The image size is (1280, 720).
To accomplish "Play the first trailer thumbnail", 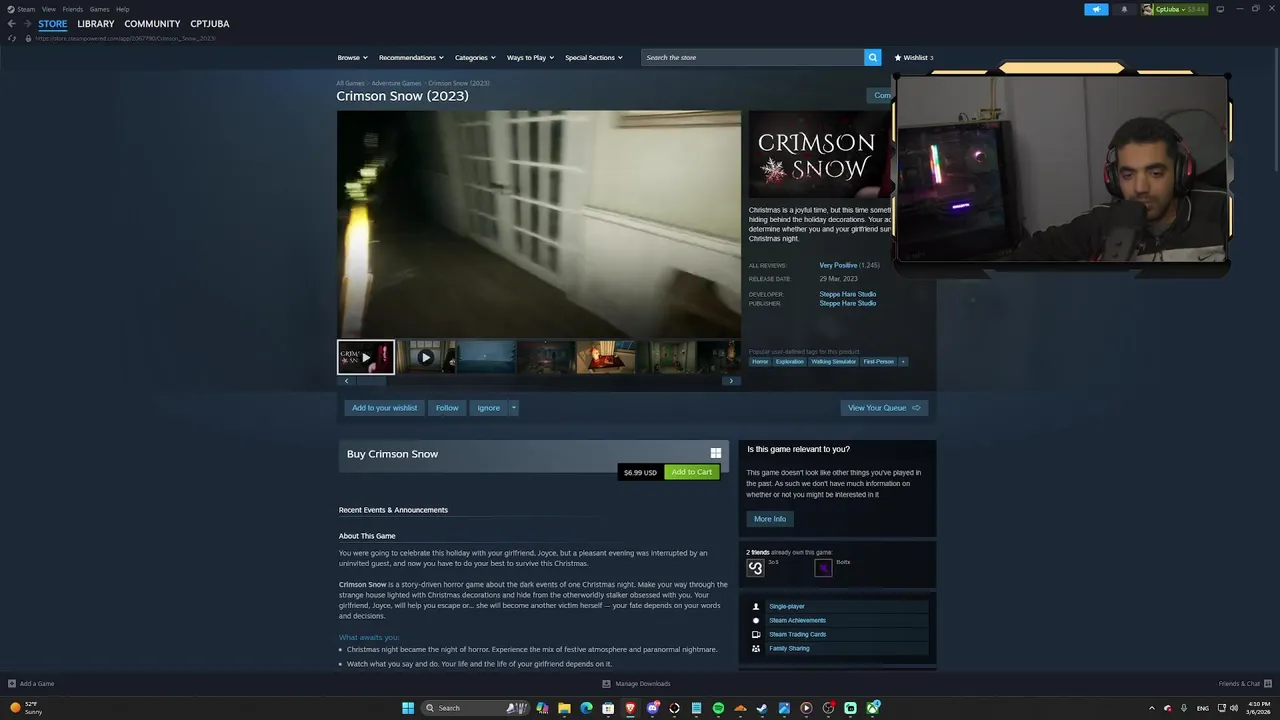I will coord(366,357).
